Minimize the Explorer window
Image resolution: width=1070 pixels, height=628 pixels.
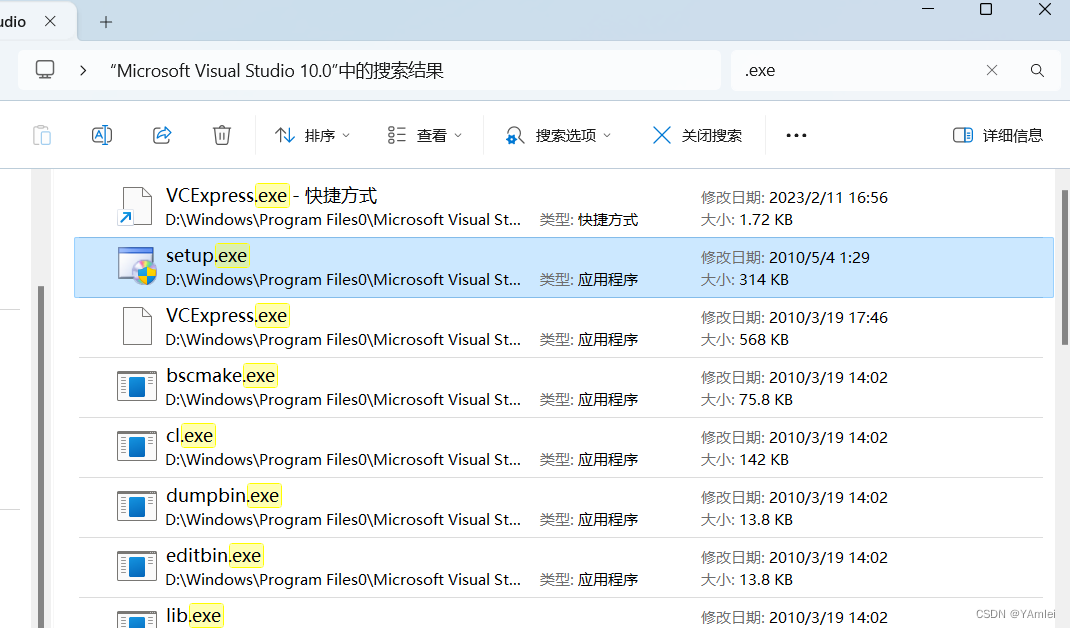(928, 10)
